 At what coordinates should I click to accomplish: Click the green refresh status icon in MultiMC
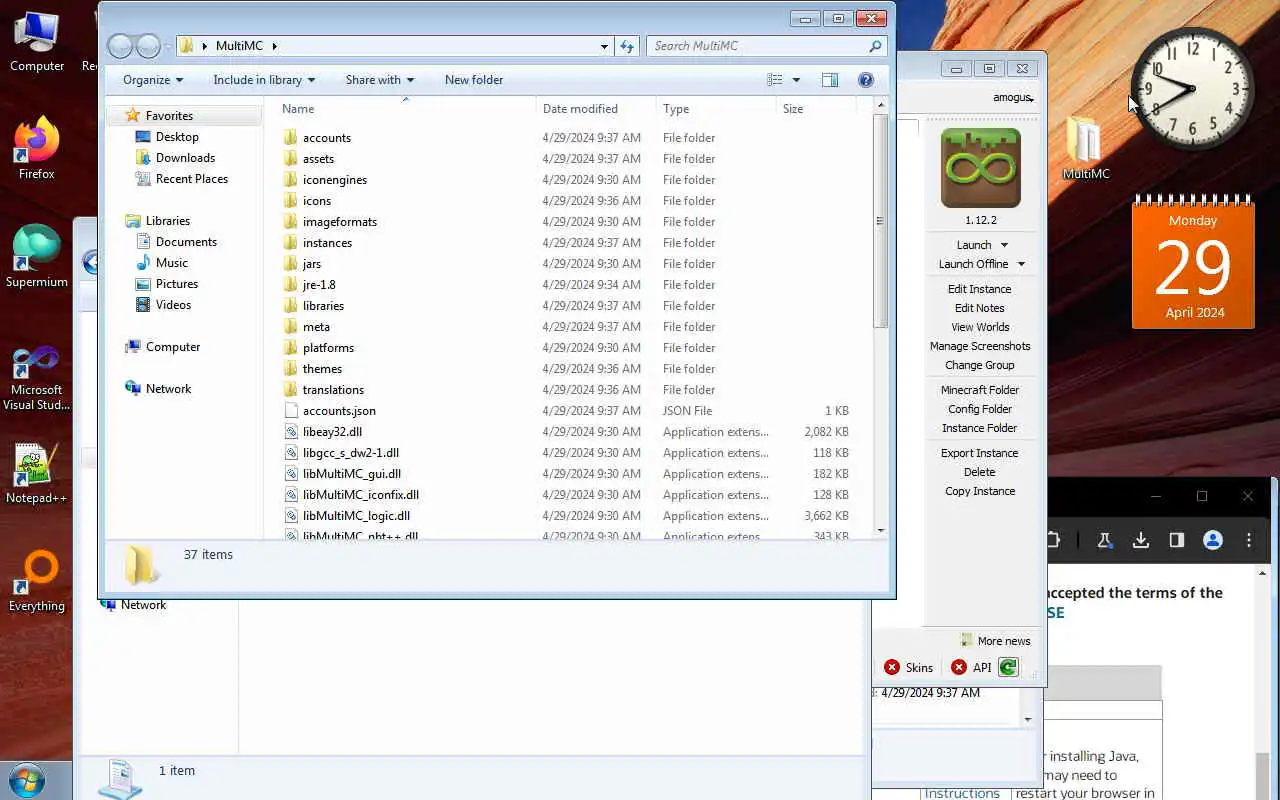point(1008,667)
